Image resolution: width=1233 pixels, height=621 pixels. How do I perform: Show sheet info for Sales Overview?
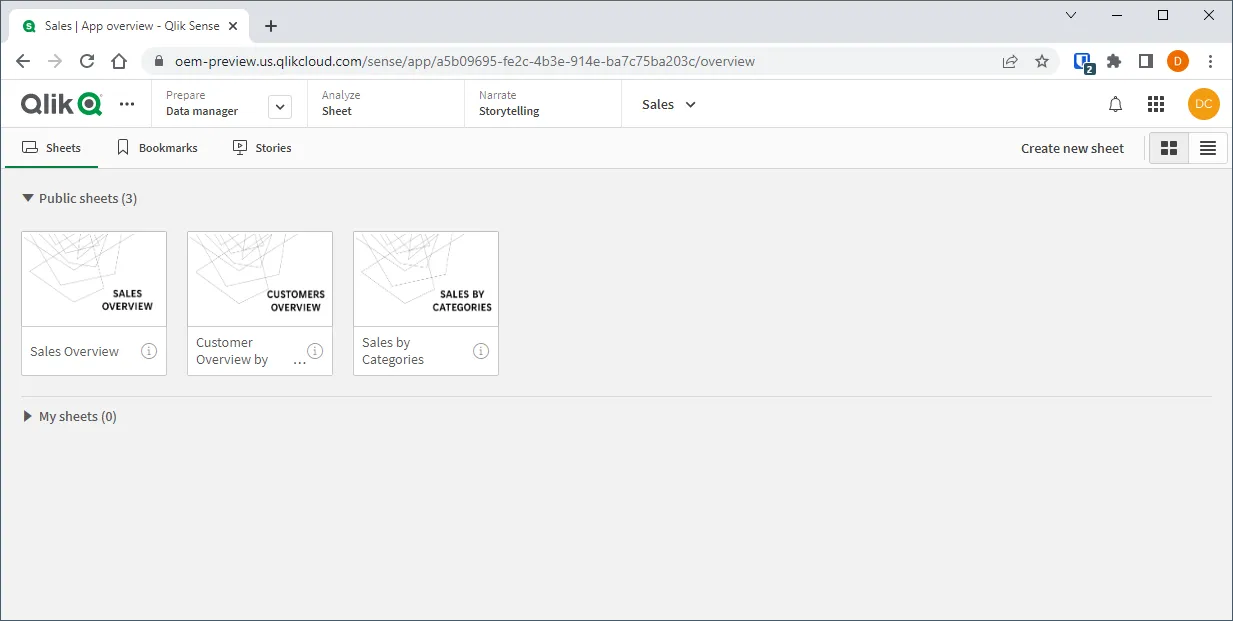(x=148, y=351)
